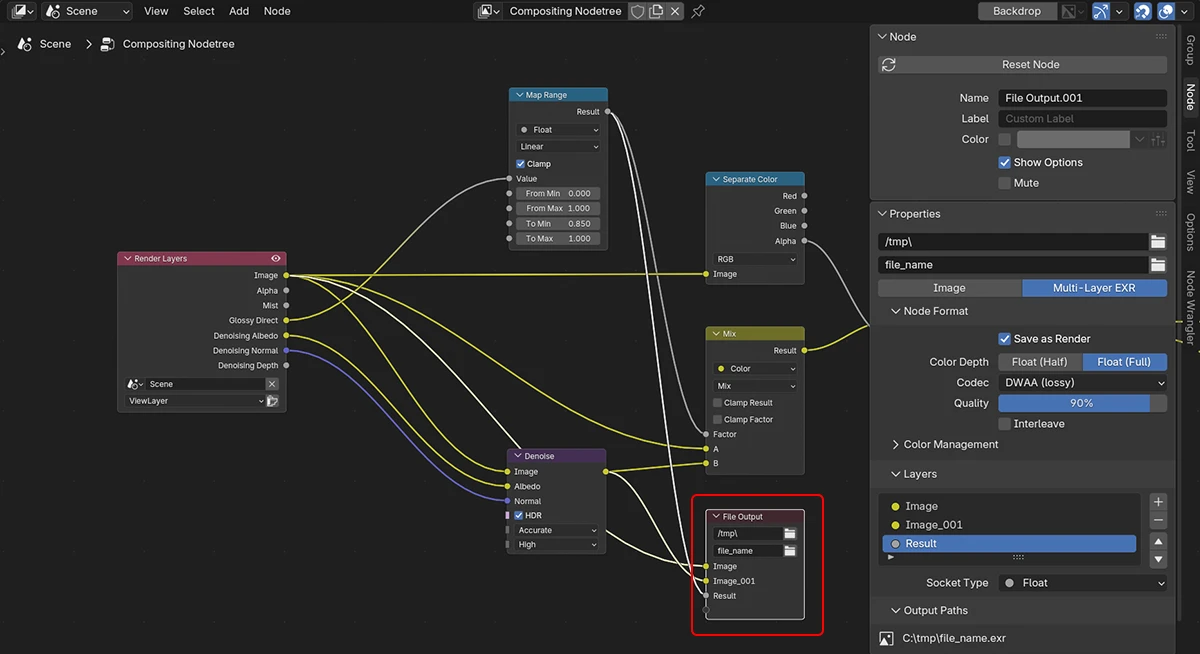
Task: Browse folder for file_name in sidebar
Action: [x=1157, y=265]
